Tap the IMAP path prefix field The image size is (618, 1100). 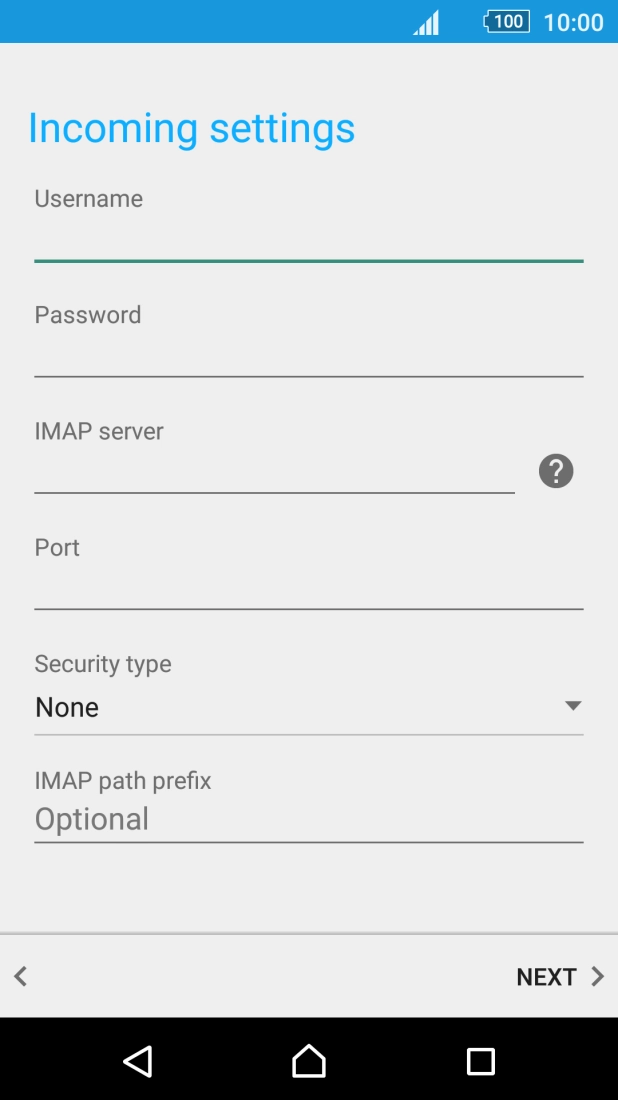click(x=308, y=820)
